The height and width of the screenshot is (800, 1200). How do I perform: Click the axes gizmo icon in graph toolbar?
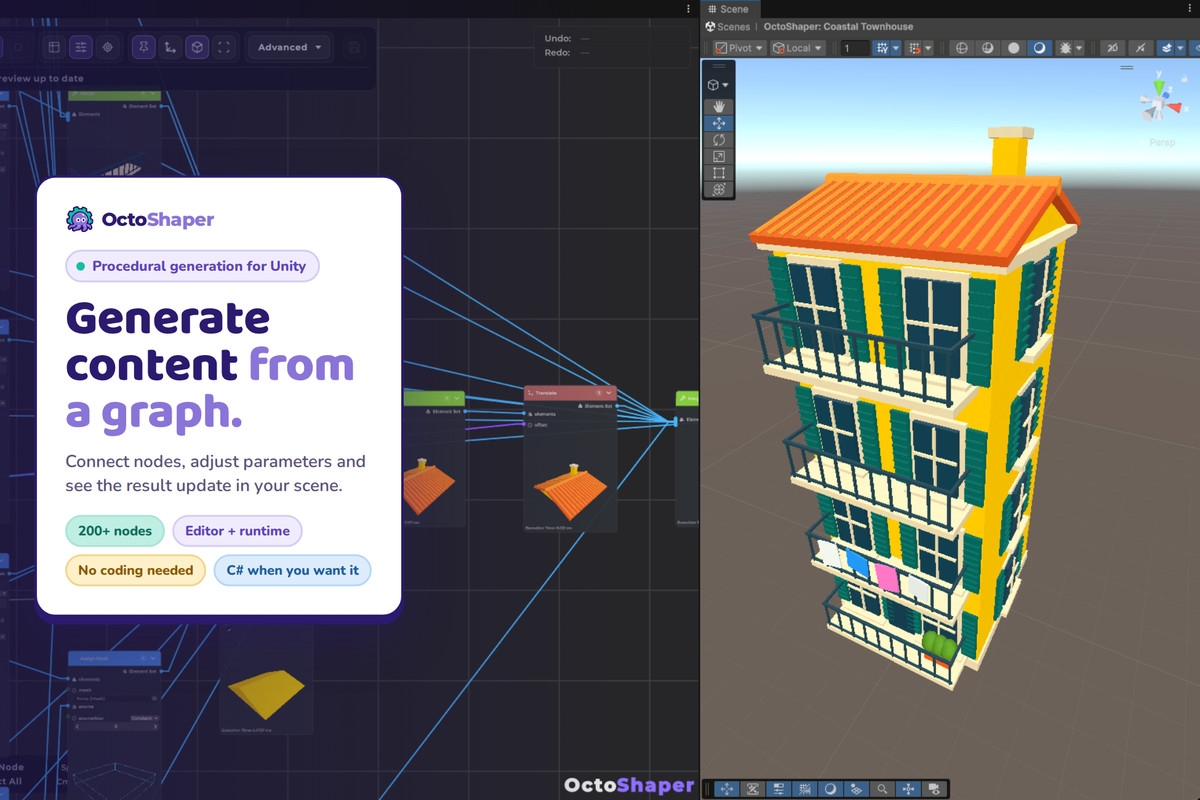171,47
